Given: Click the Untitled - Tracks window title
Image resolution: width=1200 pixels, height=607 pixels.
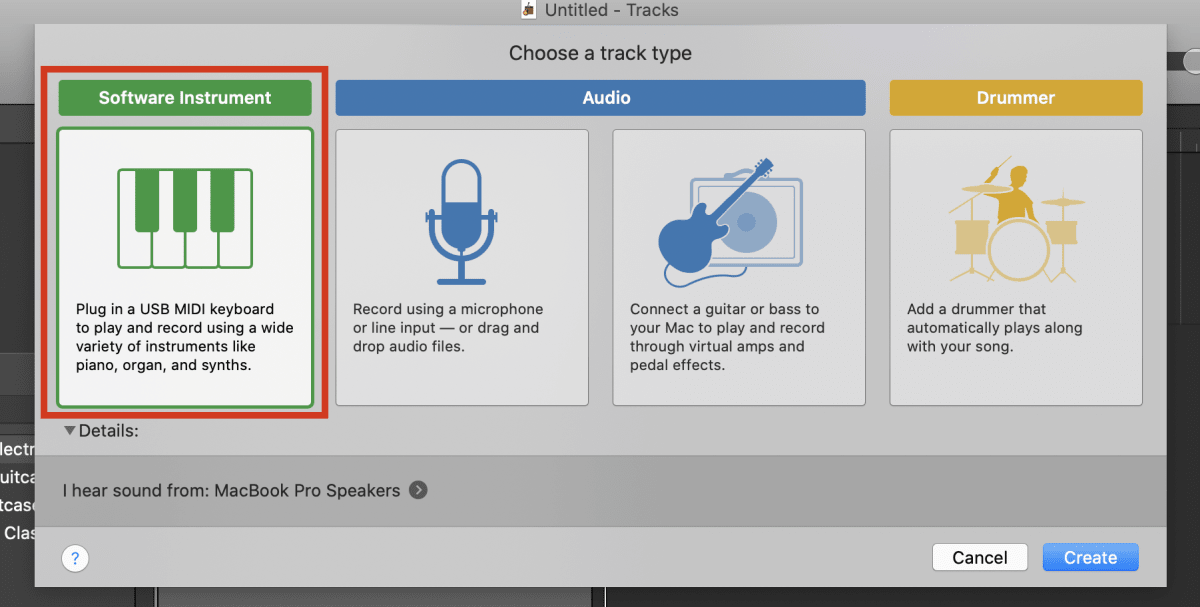Looking at the screenshot, I should [610, 10].
